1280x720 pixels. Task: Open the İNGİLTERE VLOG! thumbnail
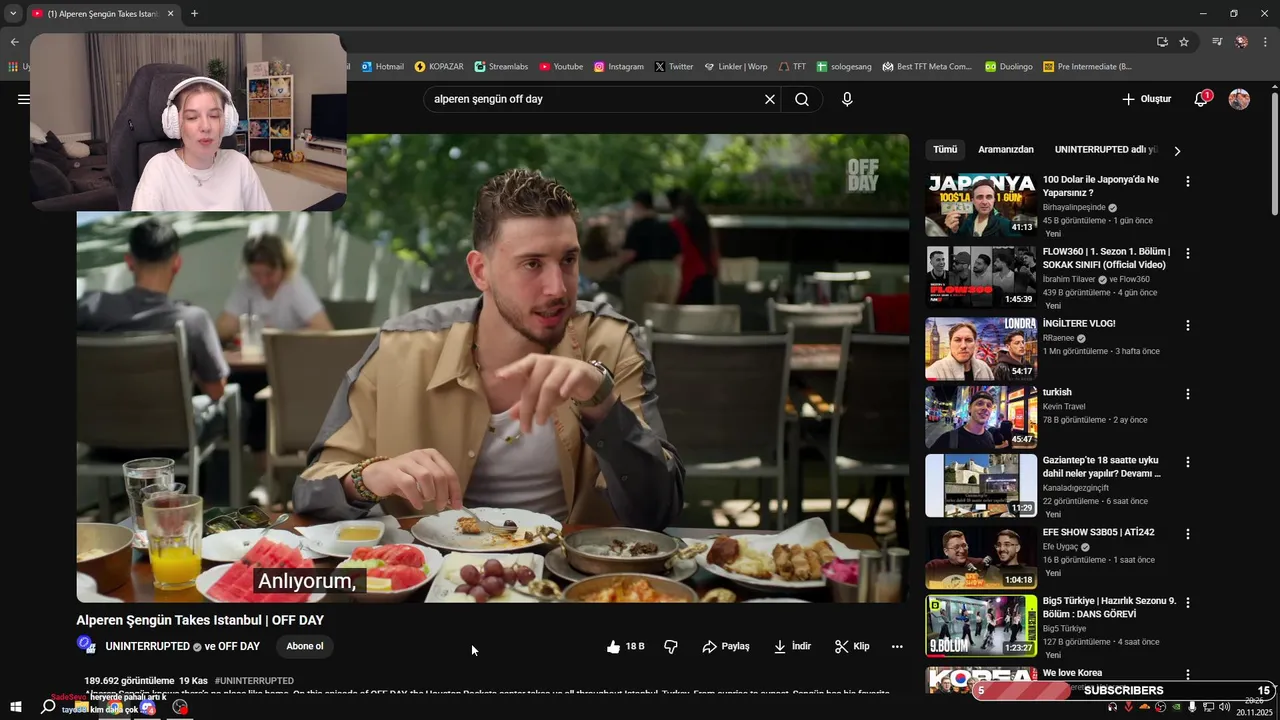pyautogui.click(x=981, y=349)
